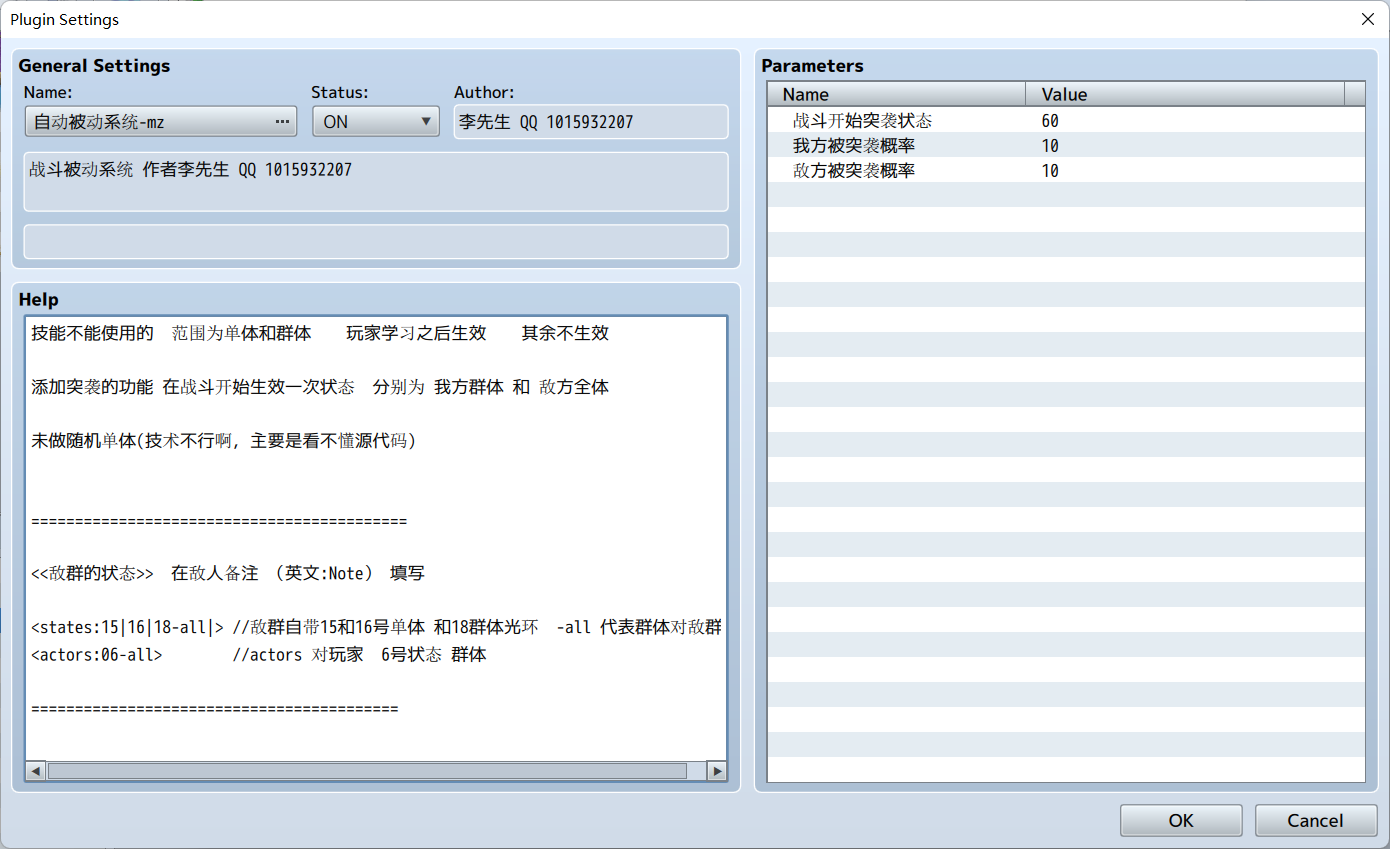Click the empty field below the description
The height and width of the screenshot is (849, 1390).
(x=376, y=242)
